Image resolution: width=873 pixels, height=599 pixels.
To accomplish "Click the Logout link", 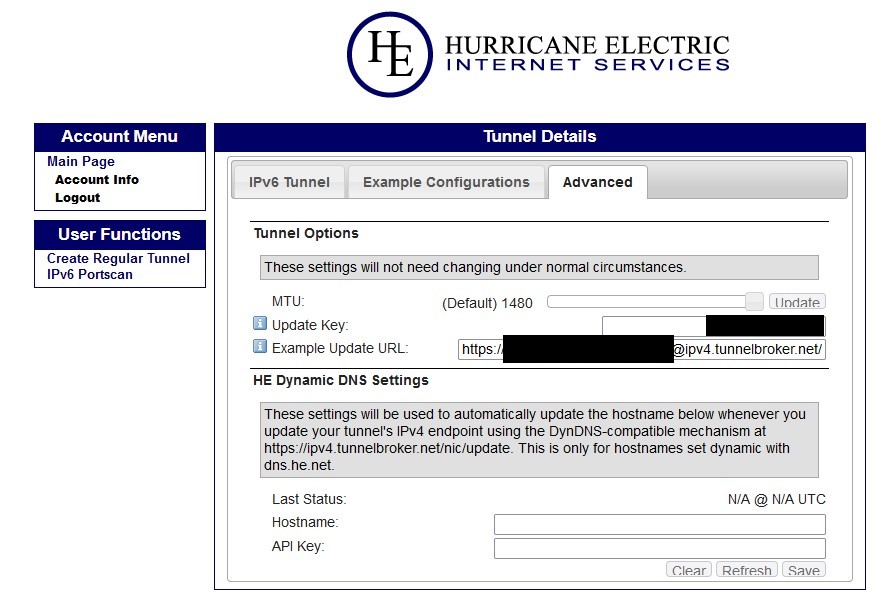I will click(x=77, y=198).
